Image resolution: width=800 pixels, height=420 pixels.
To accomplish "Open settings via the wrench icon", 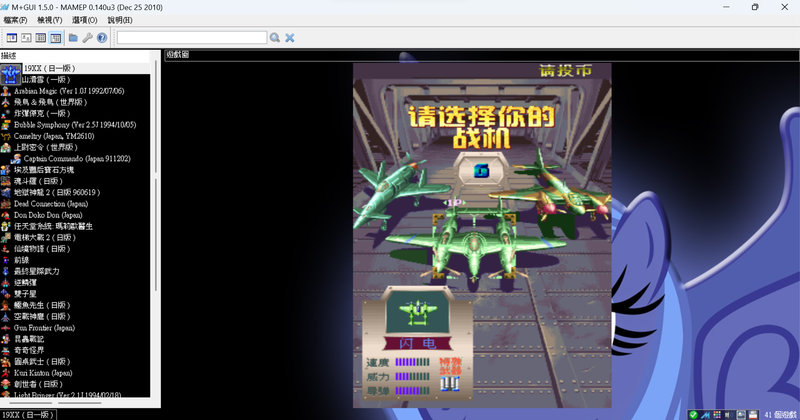I will (87, 38).
